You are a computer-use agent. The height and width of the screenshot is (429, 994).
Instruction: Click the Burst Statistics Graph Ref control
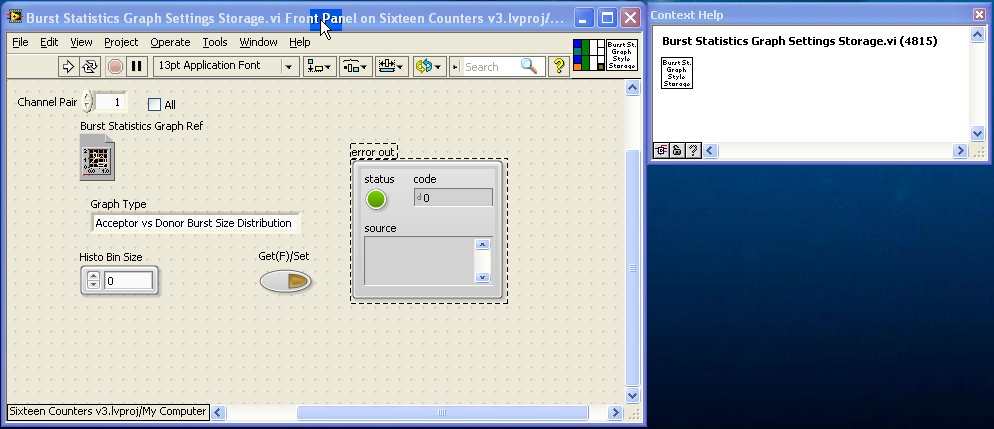click(x=99, y=159)
